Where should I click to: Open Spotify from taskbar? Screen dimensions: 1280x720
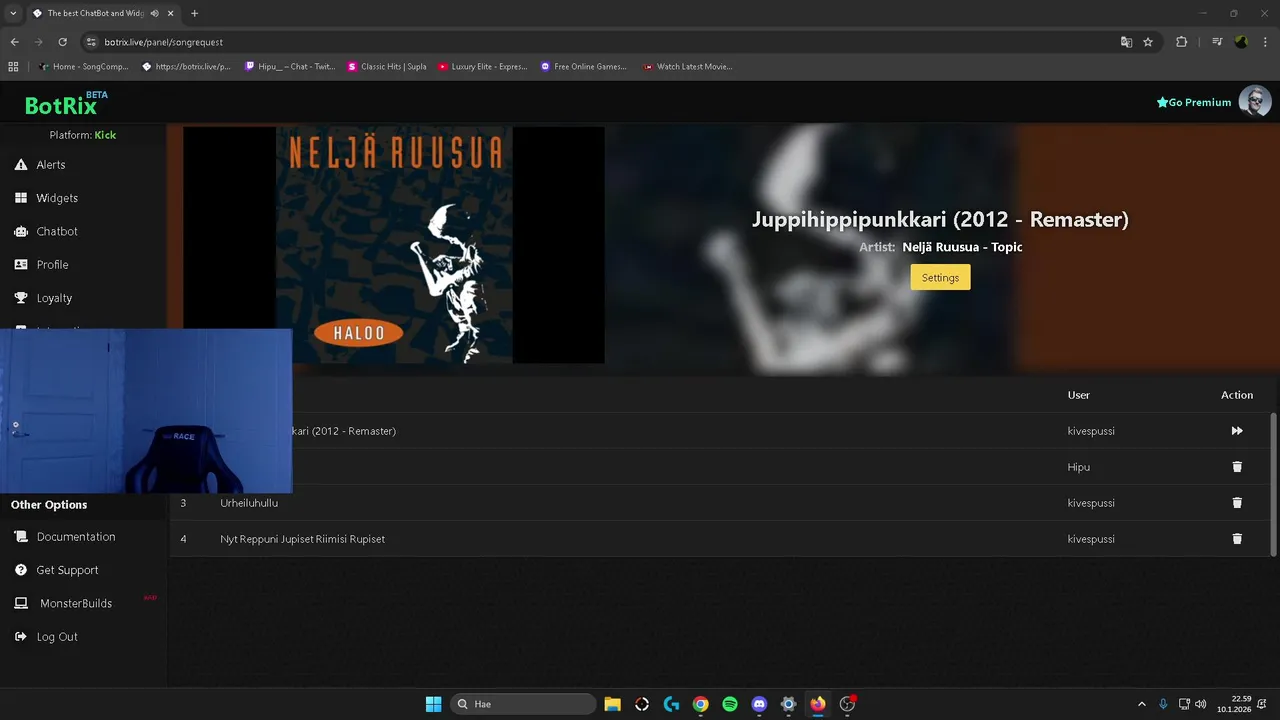click(x=730, y=704)
